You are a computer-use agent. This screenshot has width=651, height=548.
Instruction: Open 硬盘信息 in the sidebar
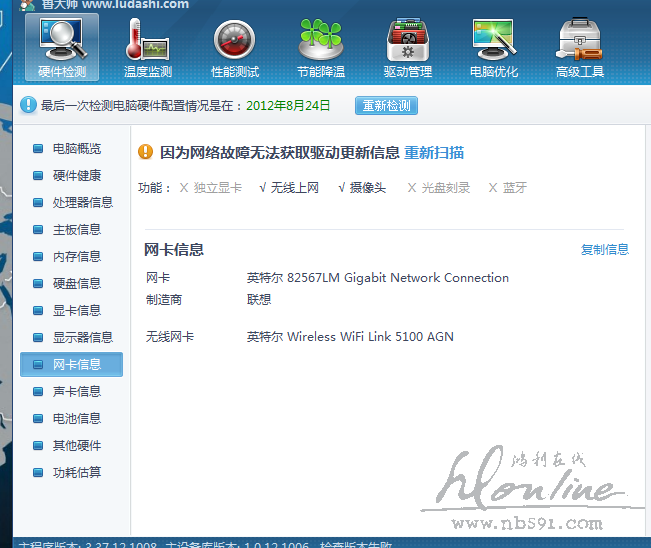[76, 284]
